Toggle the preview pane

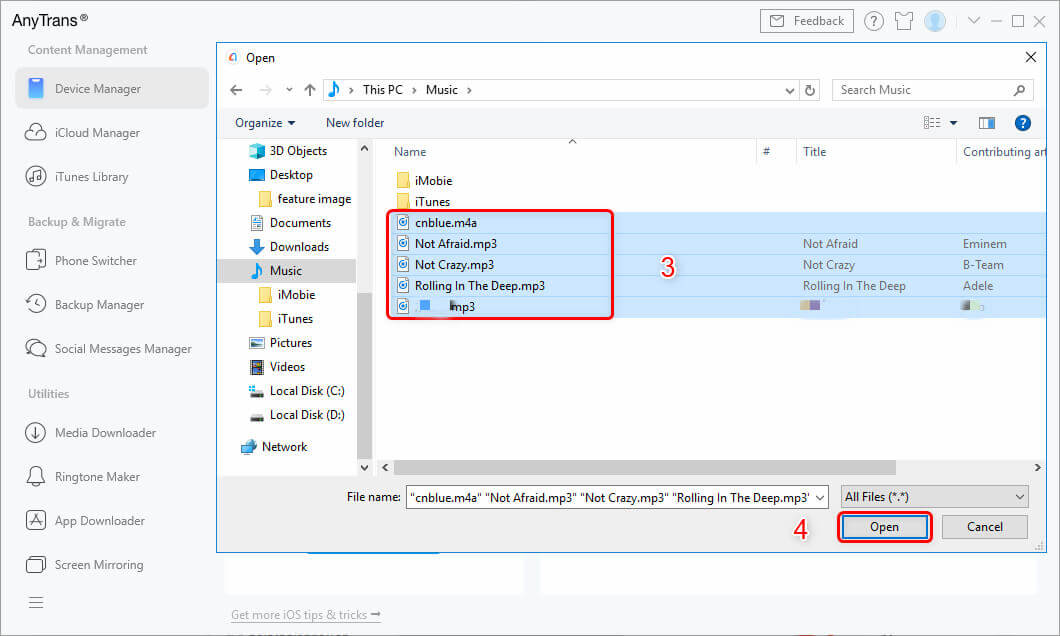coord(987,122)
